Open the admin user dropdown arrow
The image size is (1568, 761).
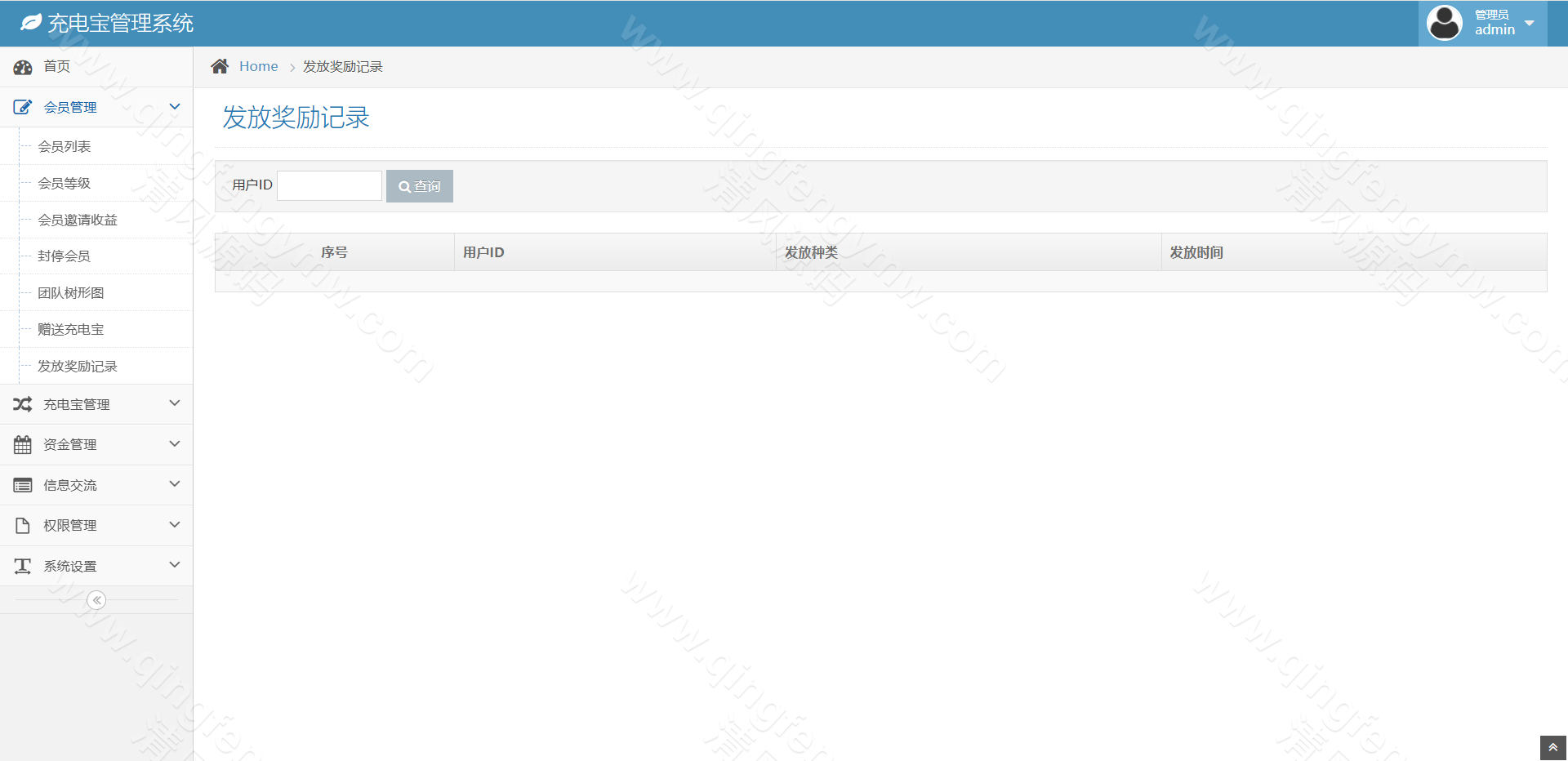click(x=1530, y=23)
